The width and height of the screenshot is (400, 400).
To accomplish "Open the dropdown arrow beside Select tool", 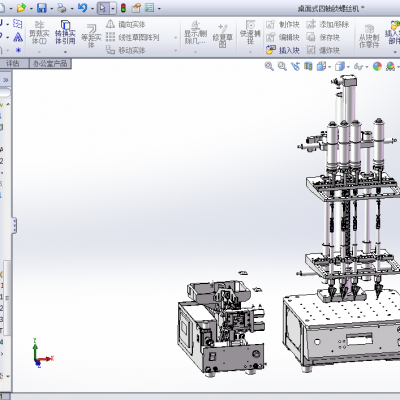I will point(113,8).
